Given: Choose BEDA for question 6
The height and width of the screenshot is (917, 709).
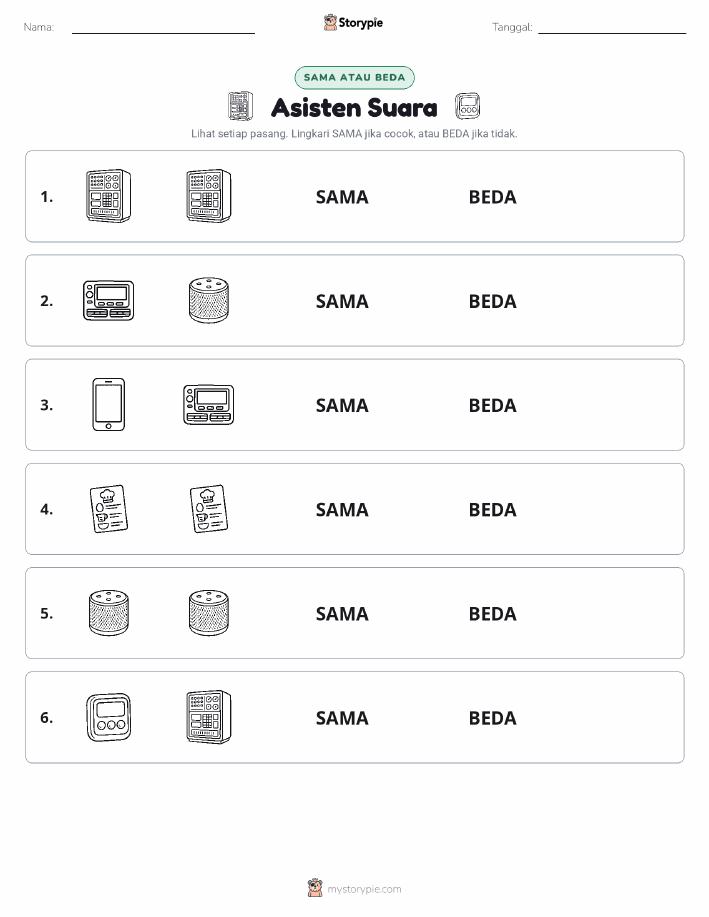Looking at the screenshot, I should click(493, 718).
